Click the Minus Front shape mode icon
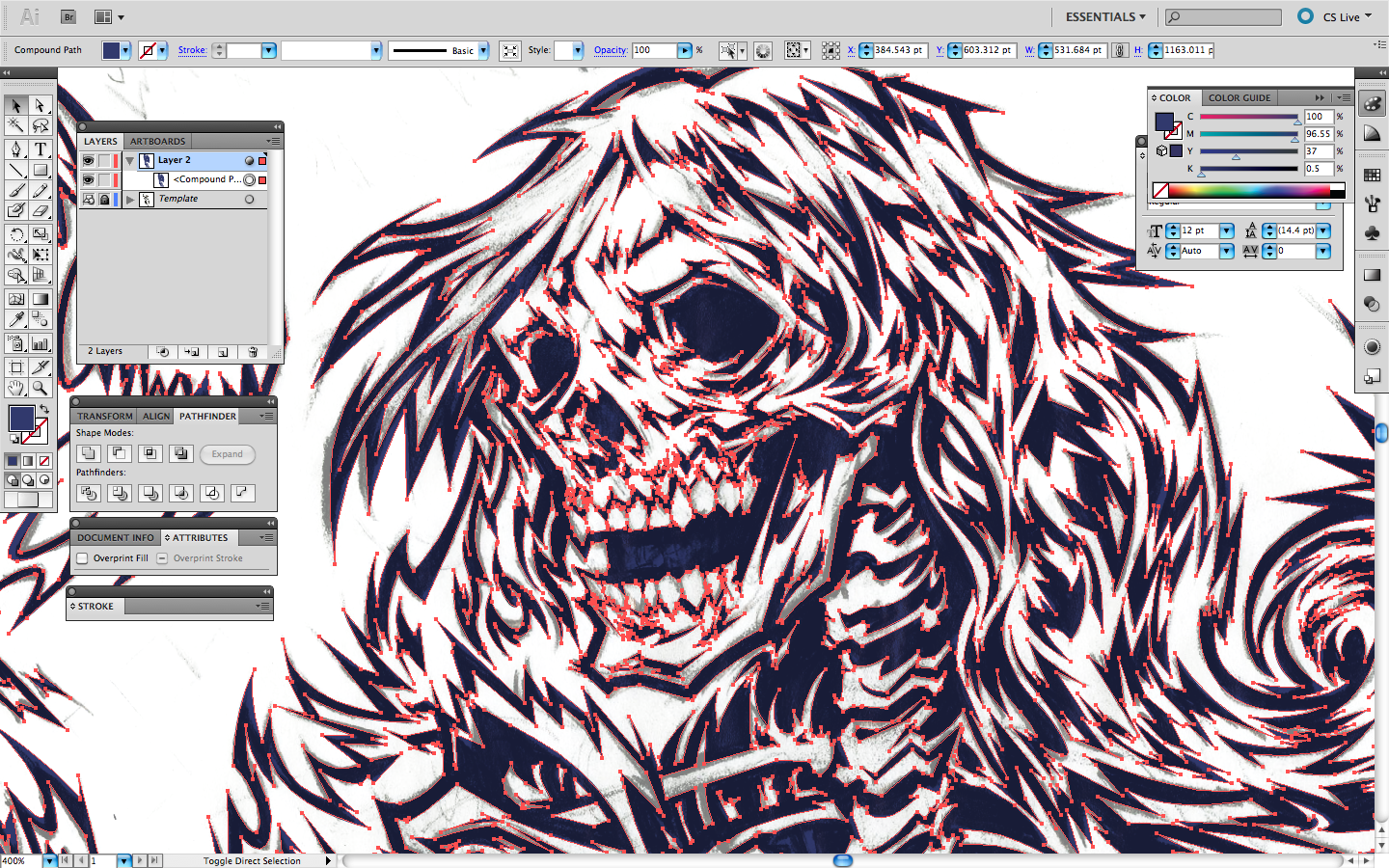Screen dimensions: 1389x868 (120, 453)
